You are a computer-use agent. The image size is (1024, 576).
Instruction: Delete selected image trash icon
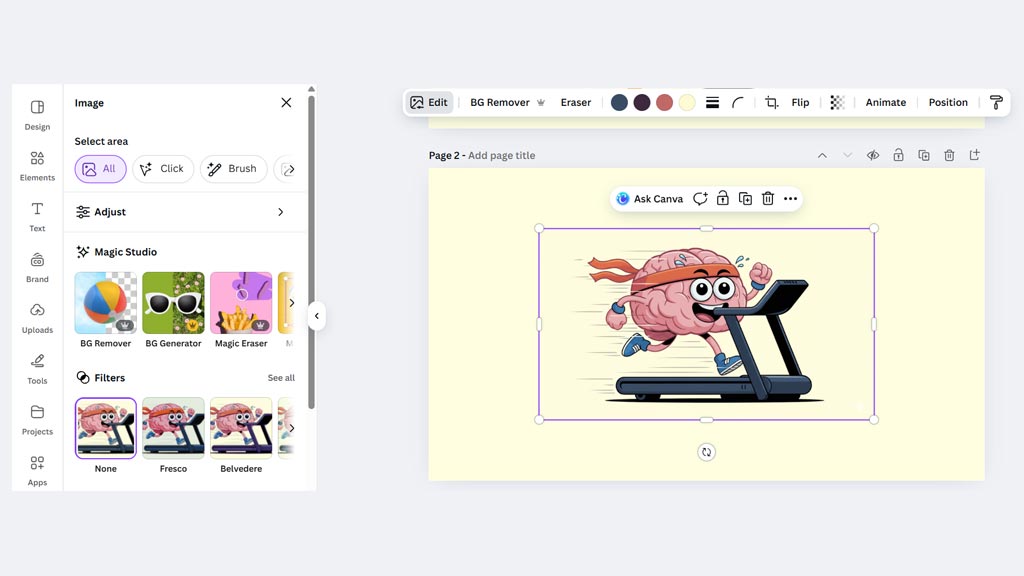[768, 199]
